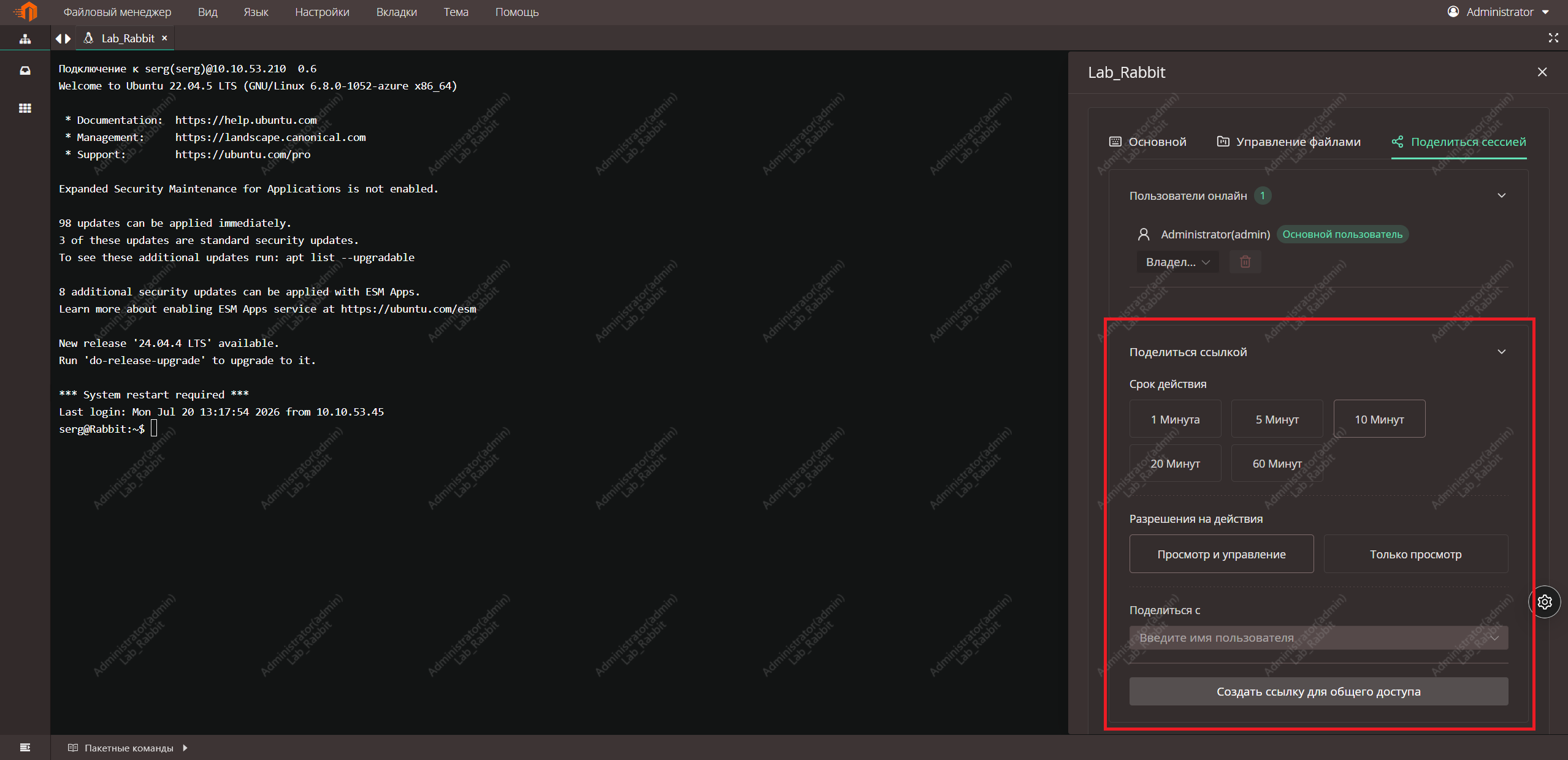Click the tab navigation arrows icon
The height and width of the screenshot is (760, 1568).
click(63, 39)
